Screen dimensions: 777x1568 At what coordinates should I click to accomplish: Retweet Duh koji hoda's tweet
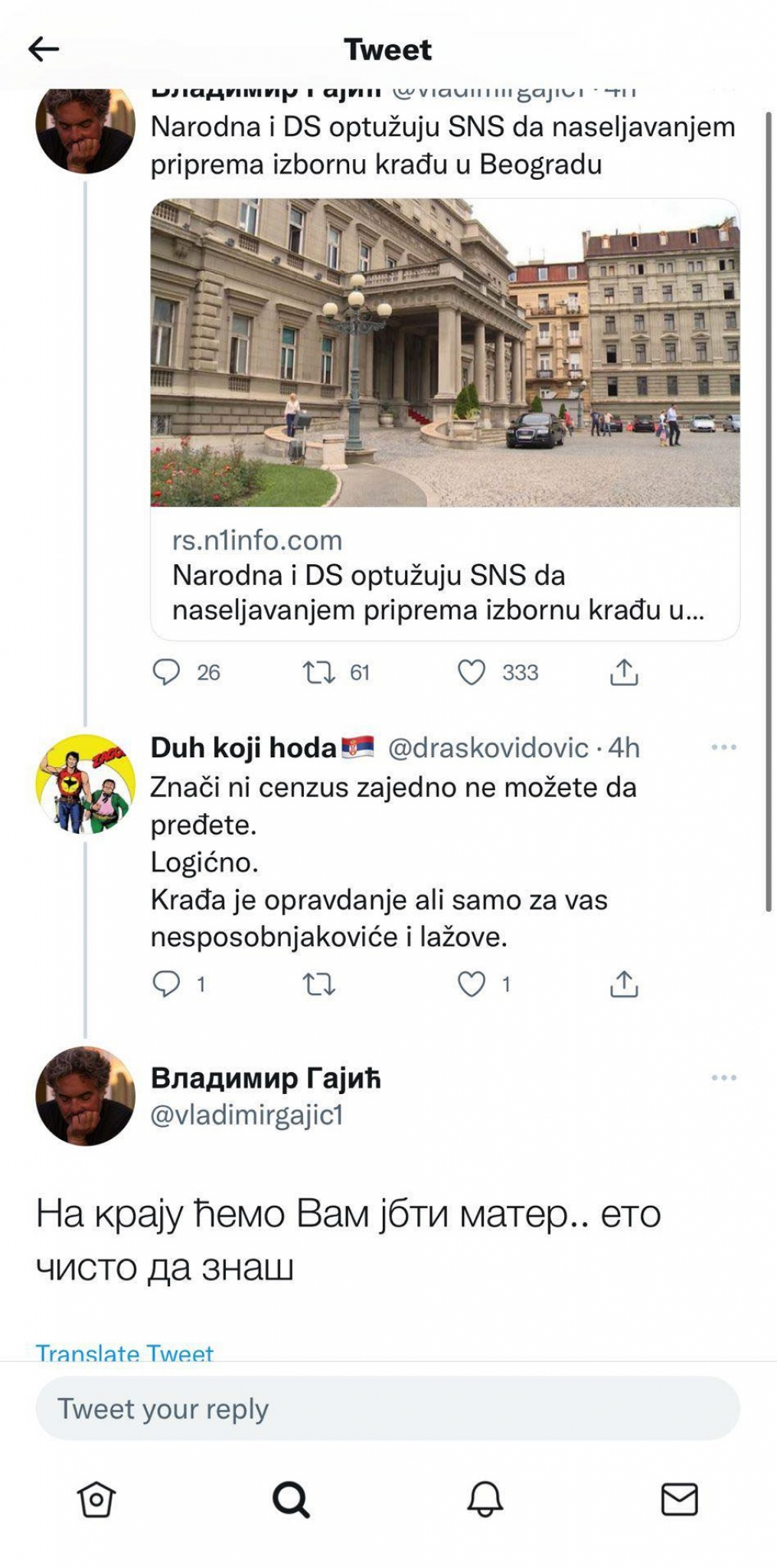(x=319, y=984)
